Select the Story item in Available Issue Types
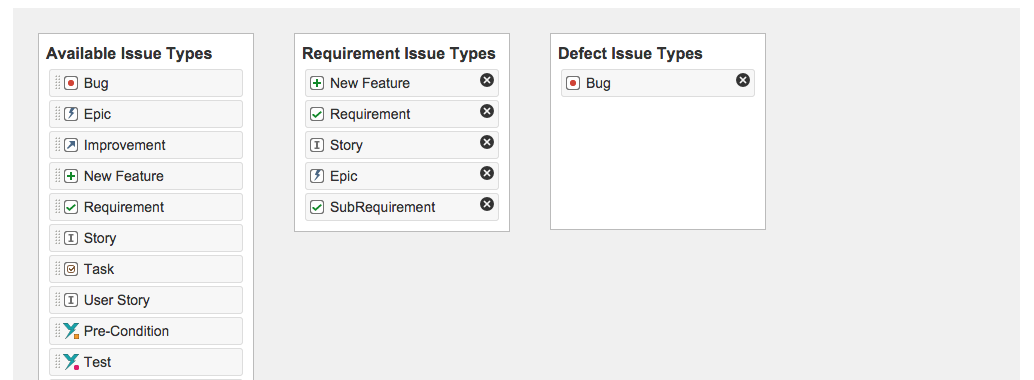 [146, 238]
